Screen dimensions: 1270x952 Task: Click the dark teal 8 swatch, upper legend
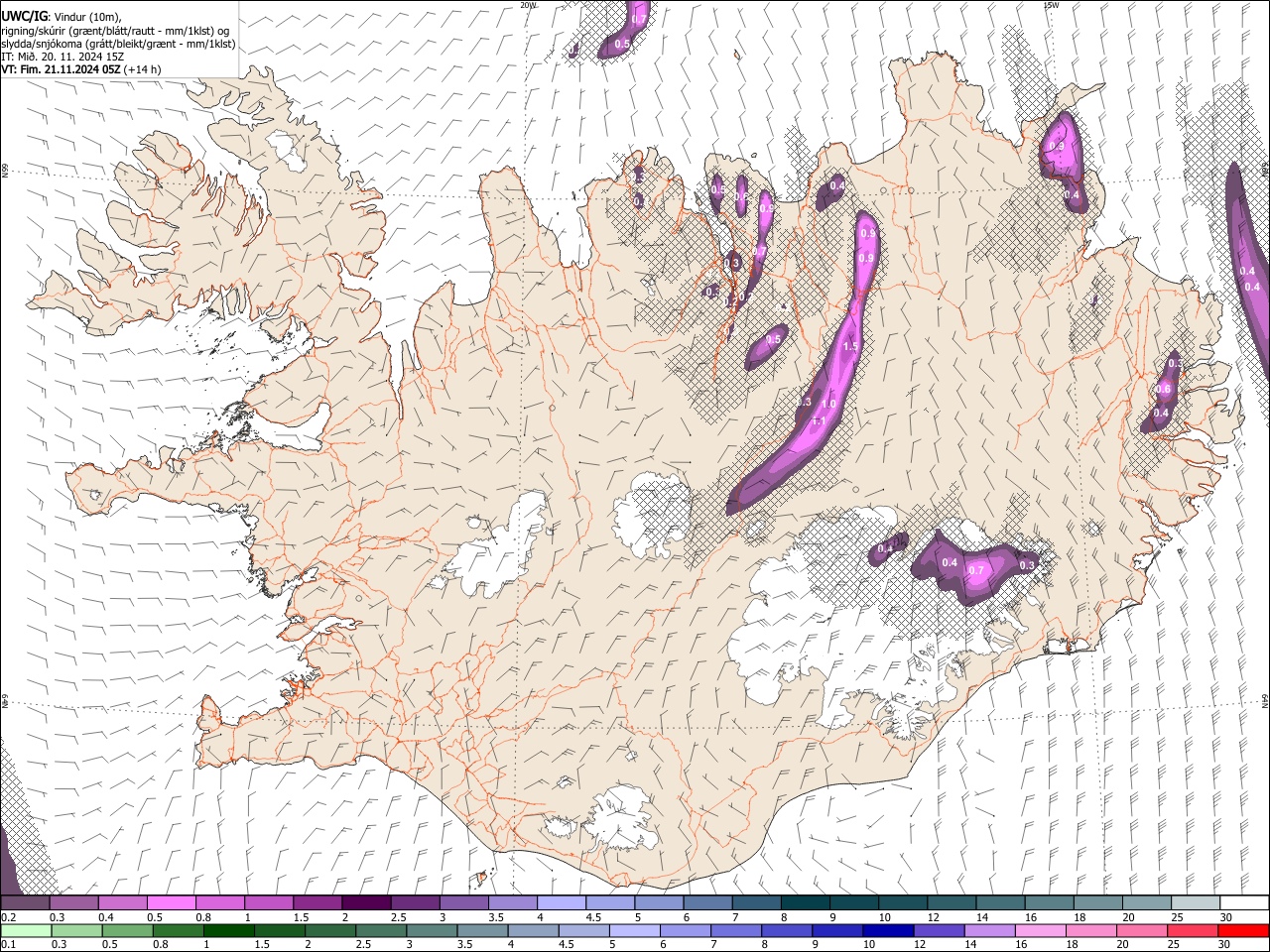point(806,903)
